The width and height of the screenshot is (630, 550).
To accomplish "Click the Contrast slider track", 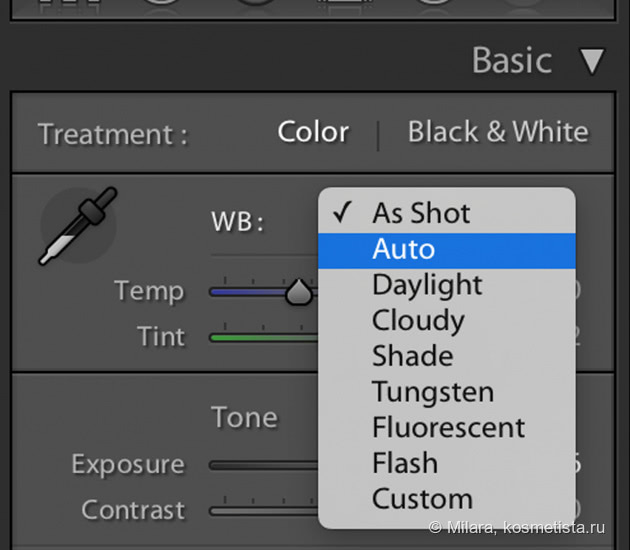I will [x=264, y=511].
